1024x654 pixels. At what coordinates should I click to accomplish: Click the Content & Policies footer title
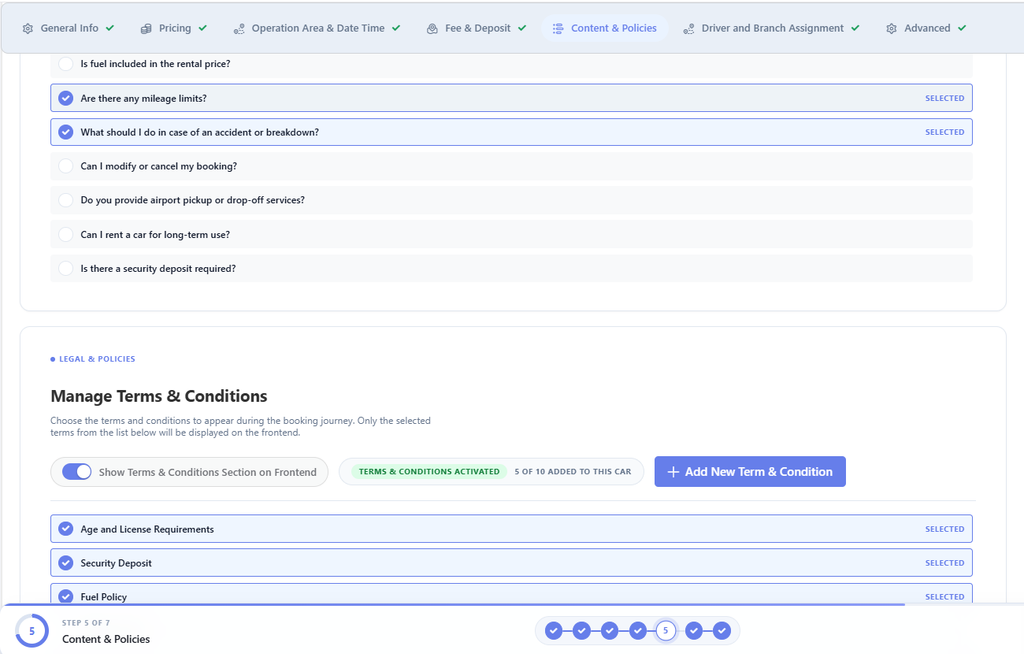(106, 640)
